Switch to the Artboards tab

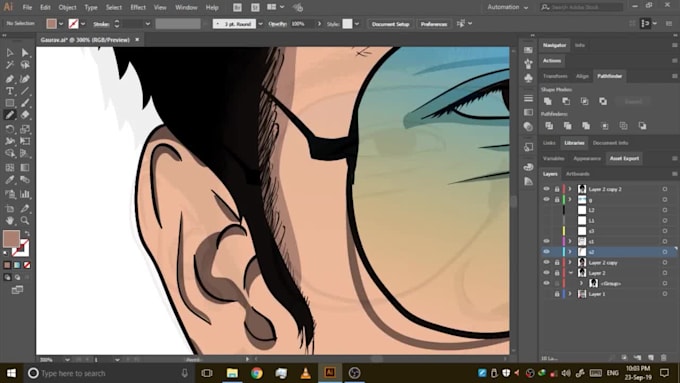pos(578,174)
